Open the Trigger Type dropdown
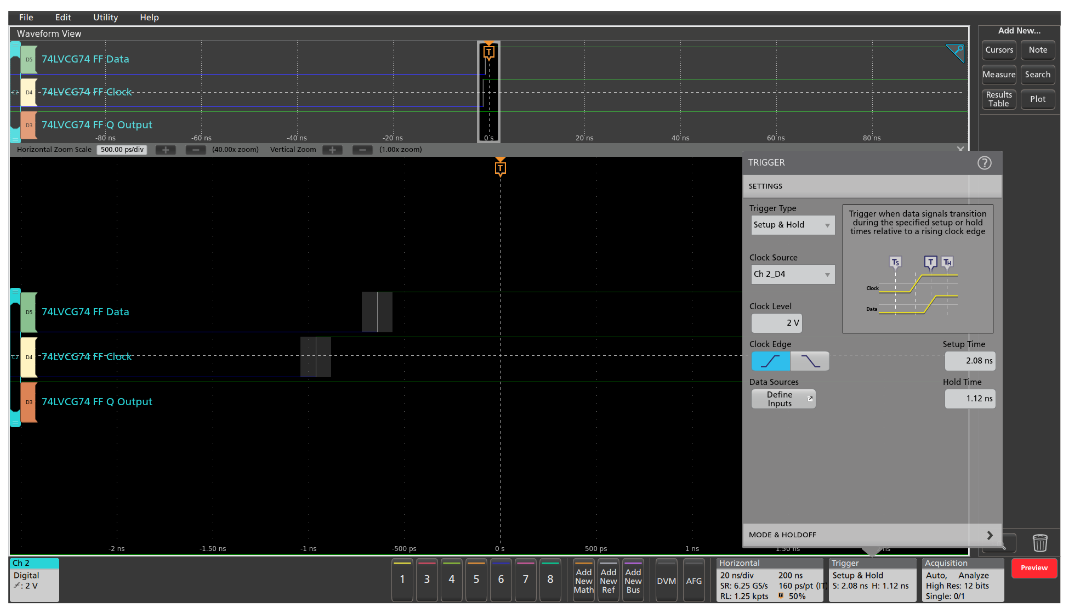The width and height of the screenshot is (1068, 609). 793,225
